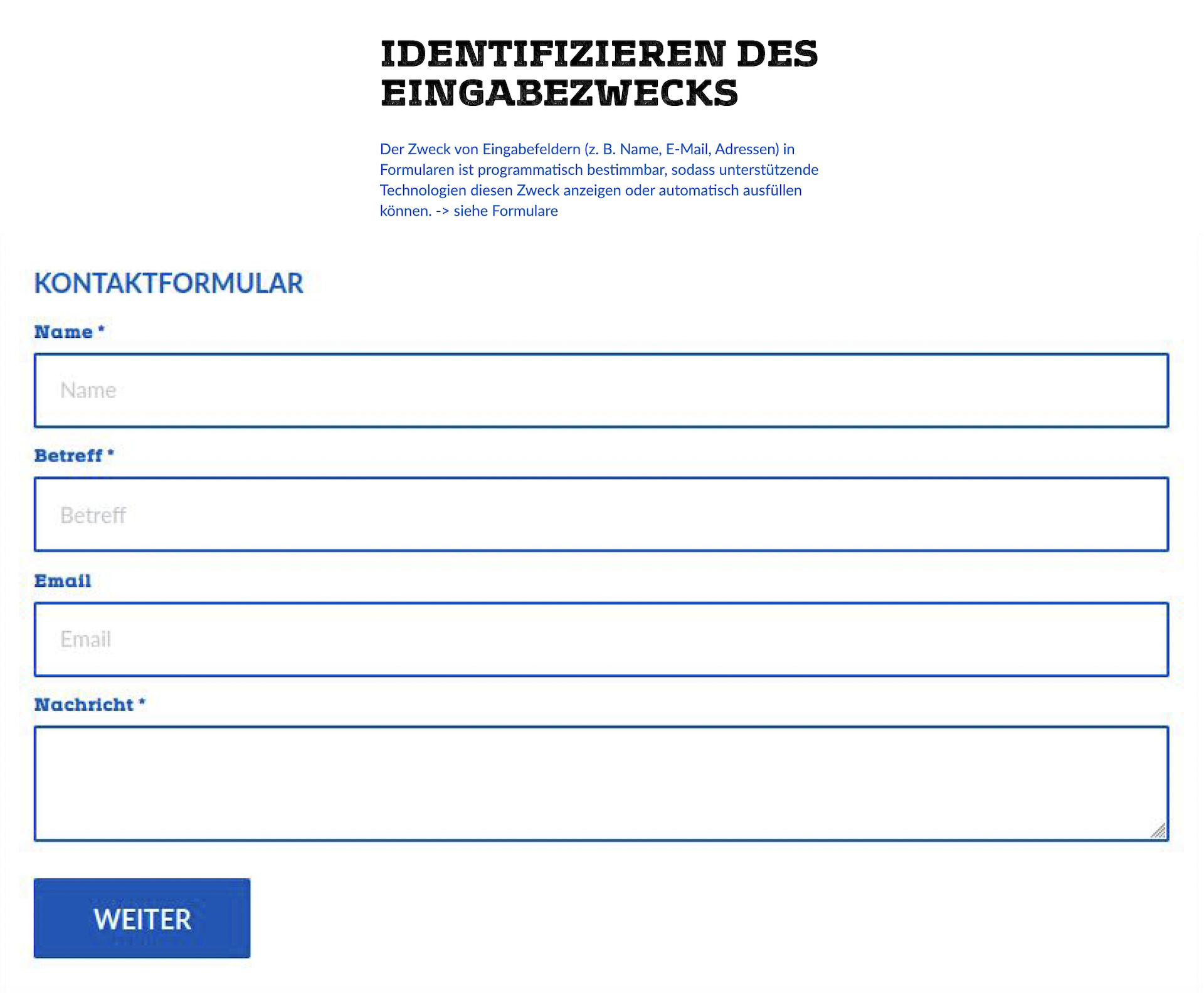1204x993 pixels.
Task: Click the asterisk after Nachricht label
Action: (142, 701)
